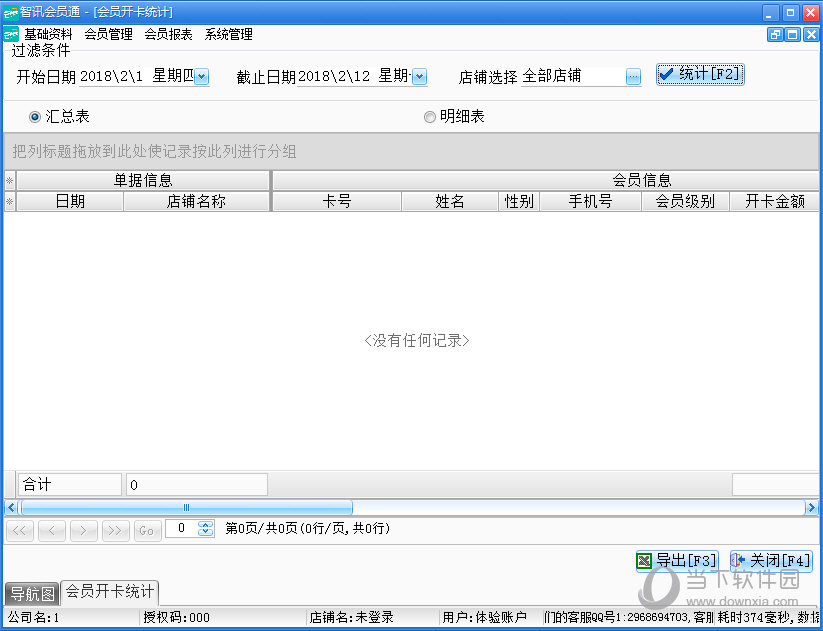Viewport: 823px width, 631px height.
Task: Select the 汇总表 radio button
Action: [35, 117]
